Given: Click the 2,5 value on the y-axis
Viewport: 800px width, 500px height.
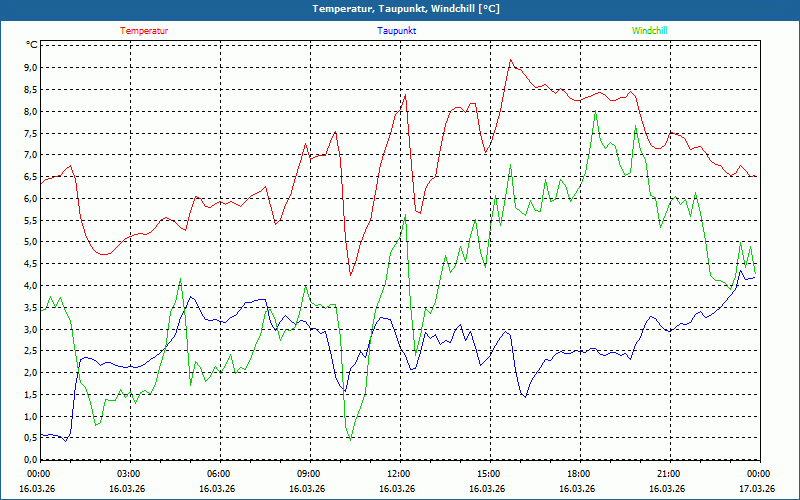Looking at the screenshot, I should 30,351.
